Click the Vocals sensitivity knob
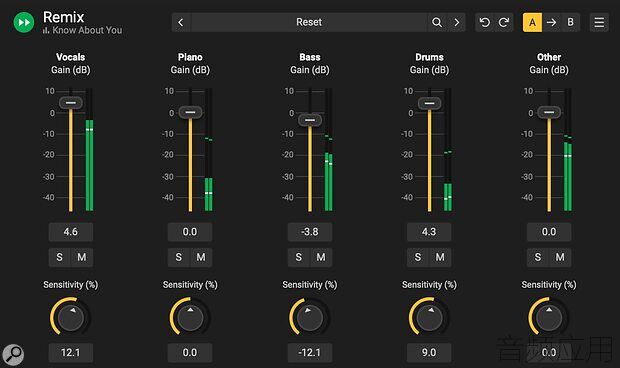Viewport: 620px width, 368px height. click(x=71, y=317)
